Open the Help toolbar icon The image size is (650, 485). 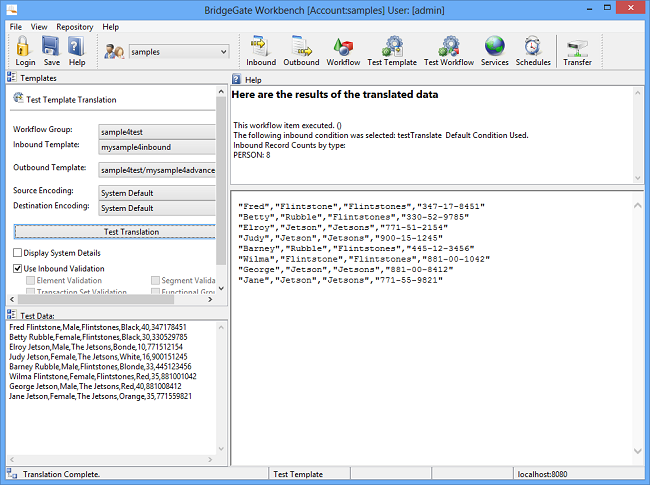coord(76,46)
